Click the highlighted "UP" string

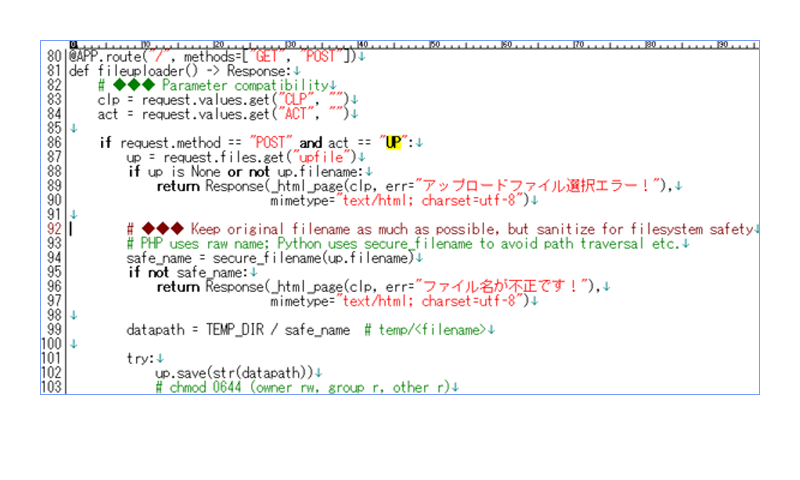393,142
